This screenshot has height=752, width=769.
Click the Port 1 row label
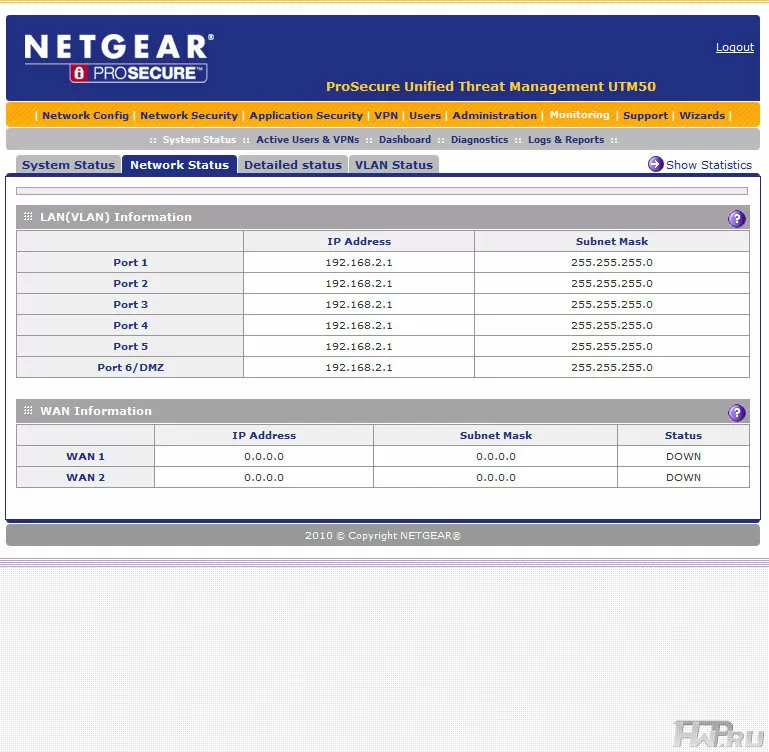pos(130,262)
